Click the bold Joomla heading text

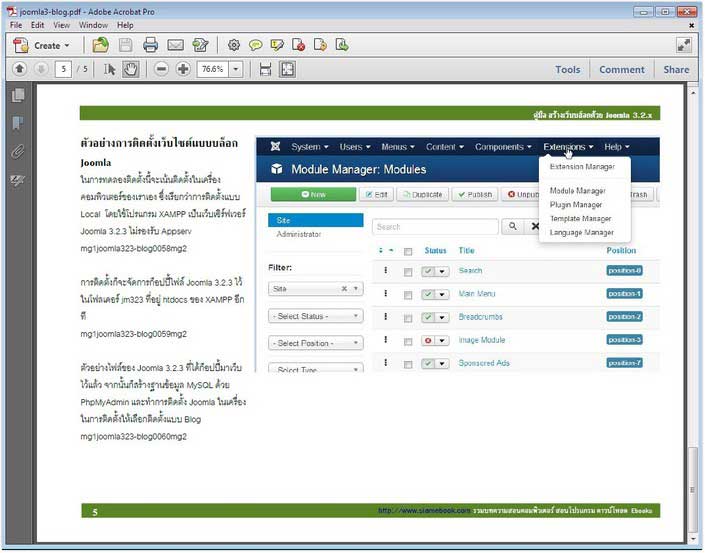[96, 163]
